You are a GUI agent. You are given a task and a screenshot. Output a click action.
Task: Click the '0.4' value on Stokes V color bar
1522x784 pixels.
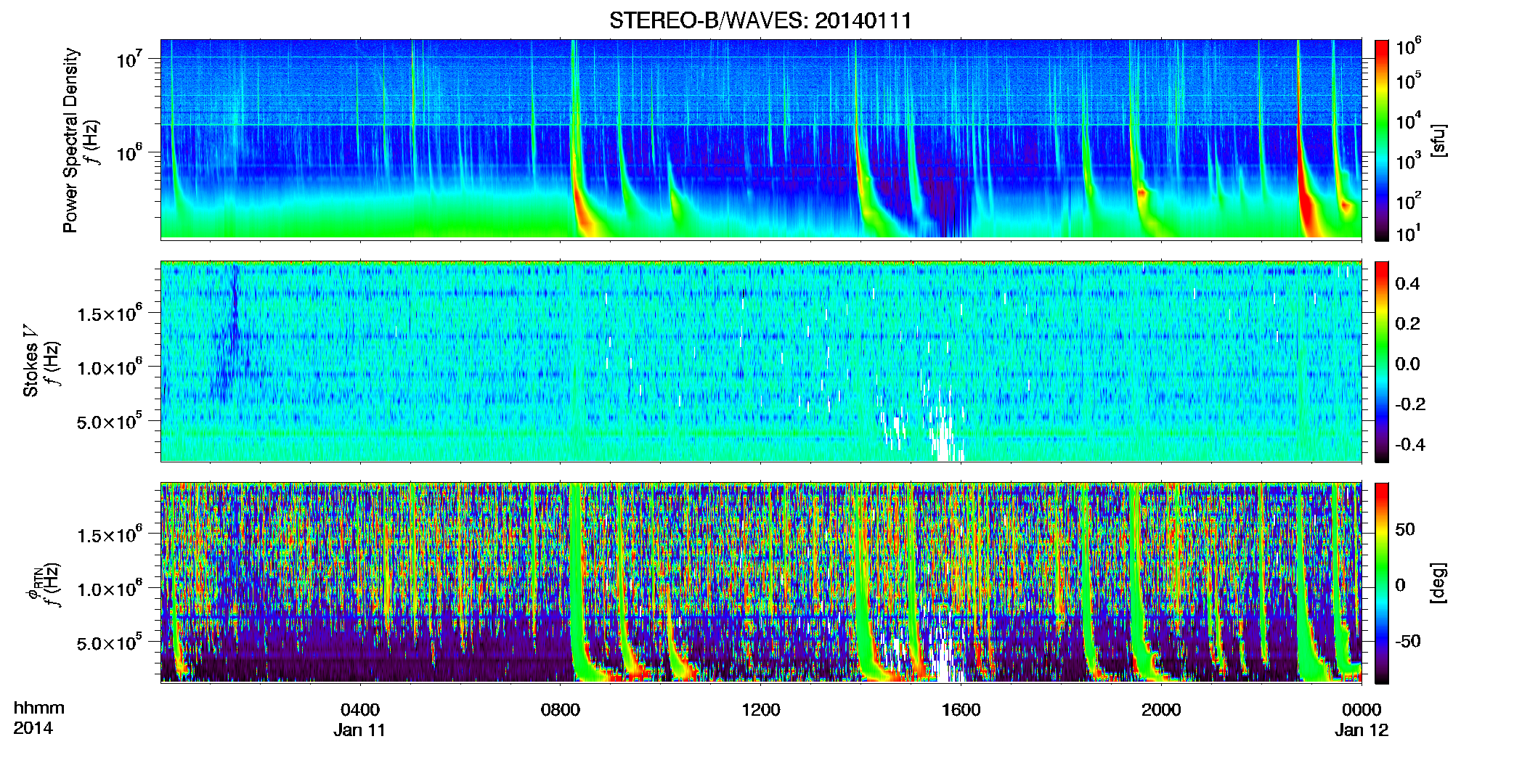click(x=1407, y=284)
